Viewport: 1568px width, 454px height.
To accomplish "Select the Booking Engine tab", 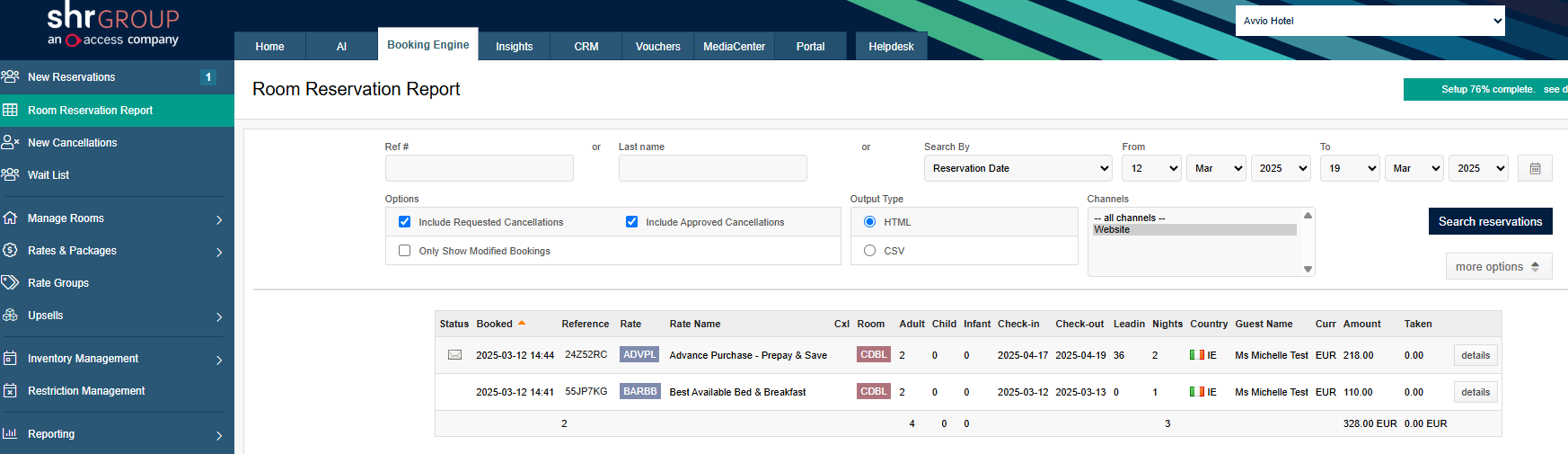I will coord(427,44).
